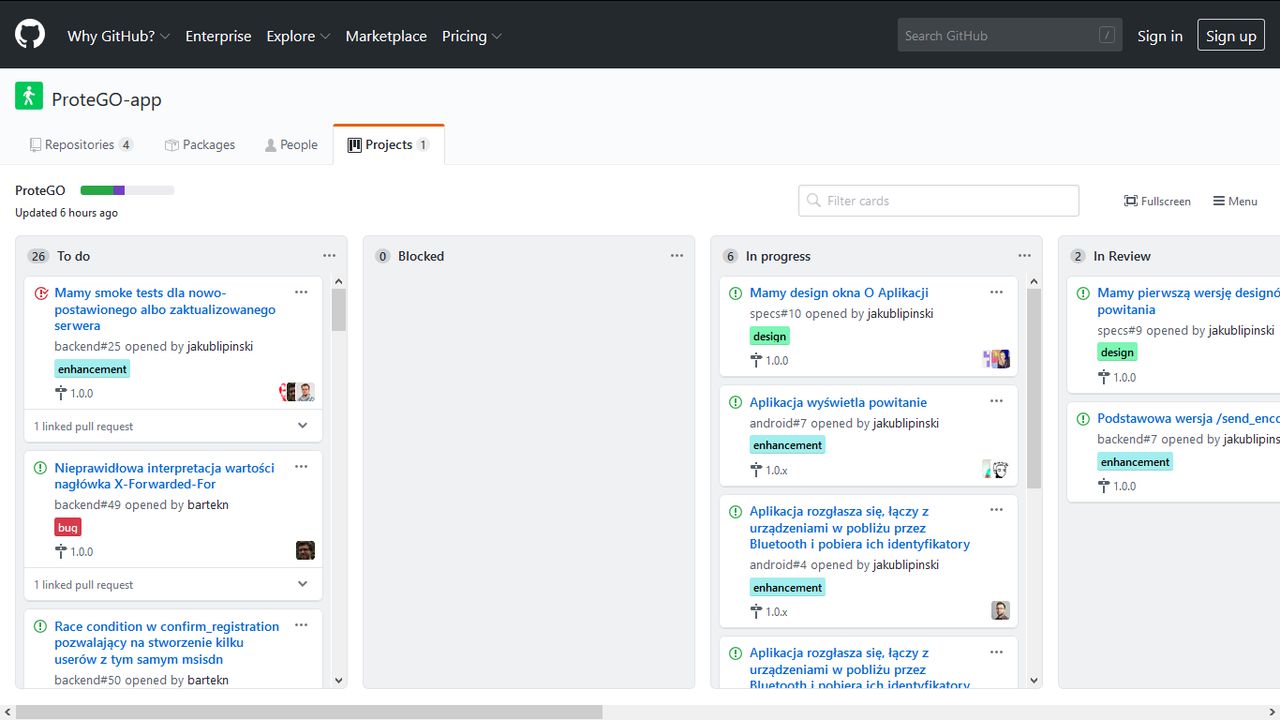Open the In progress column's three-dot menu
This screenshot has height=720, width=1280.
point(1024,256)
